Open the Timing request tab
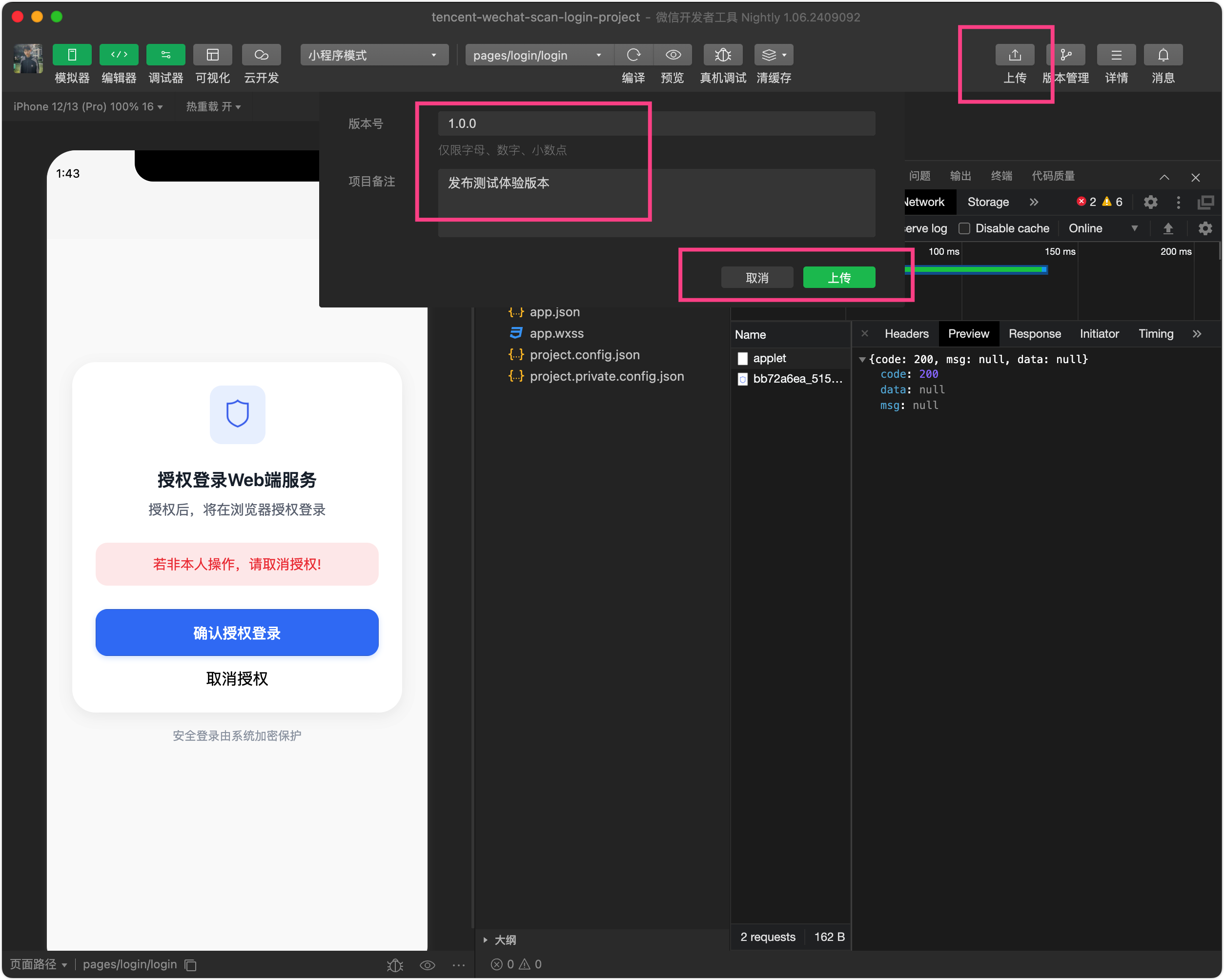The image size is (1224, 980). [x=1156, y=334]
